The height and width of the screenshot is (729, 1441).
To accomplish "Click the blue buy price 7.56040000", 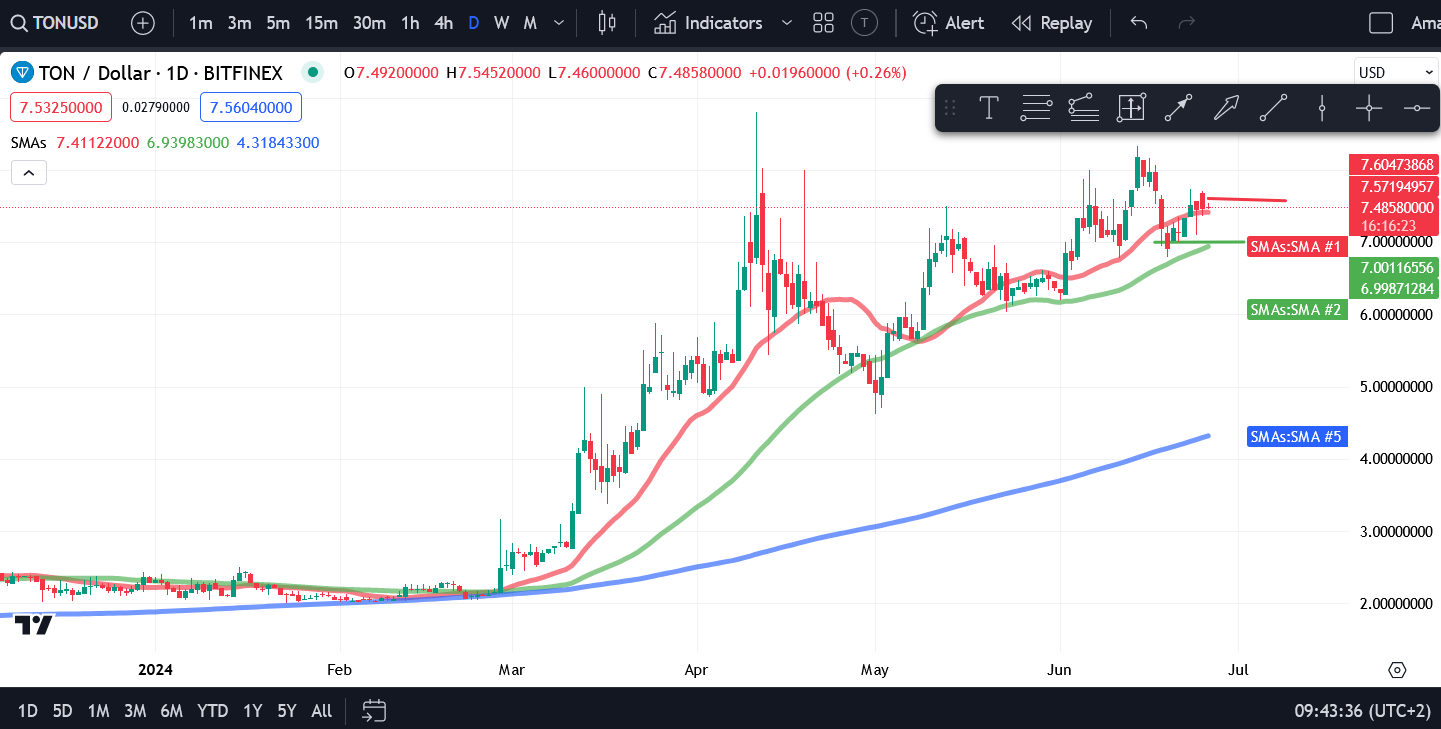I will coord(251,107).
